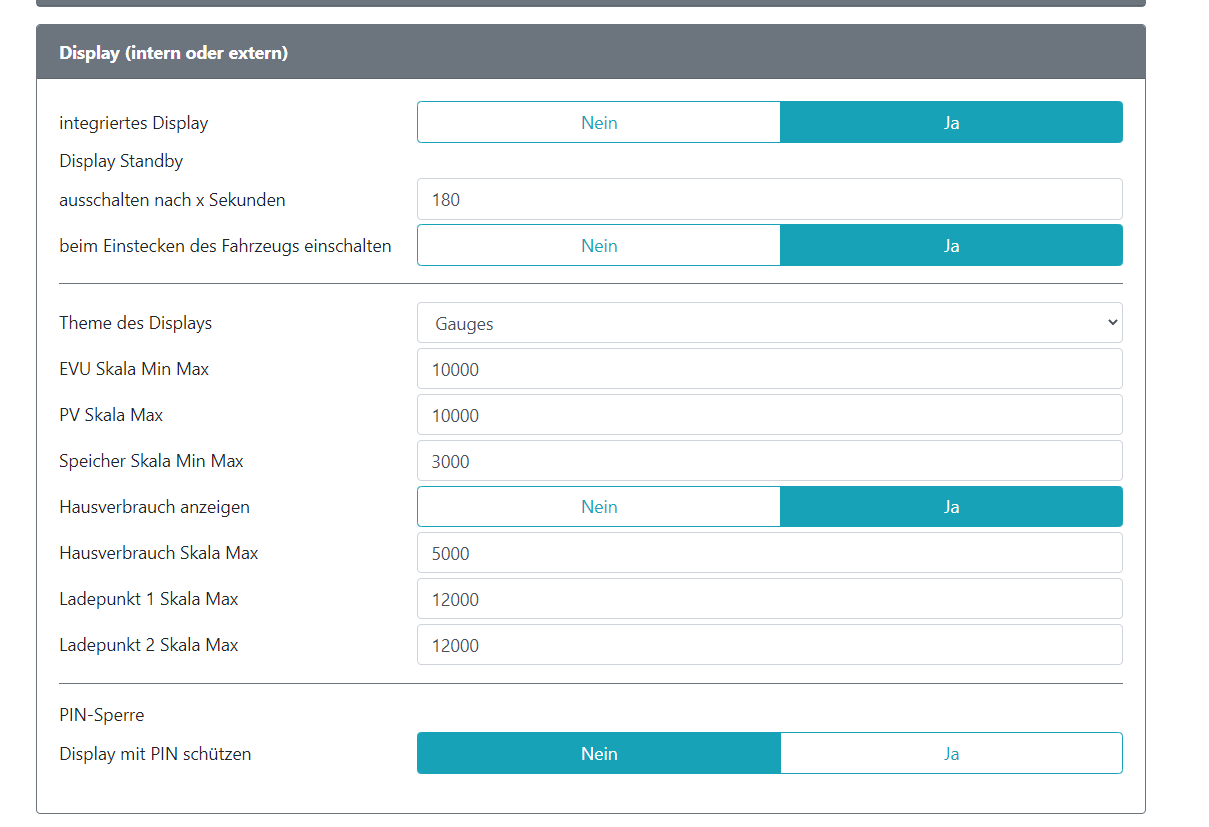This screenshot has width=1209, height=827.
Task: Set integriertes Display to Nein
Action: [x=598, y=123]
